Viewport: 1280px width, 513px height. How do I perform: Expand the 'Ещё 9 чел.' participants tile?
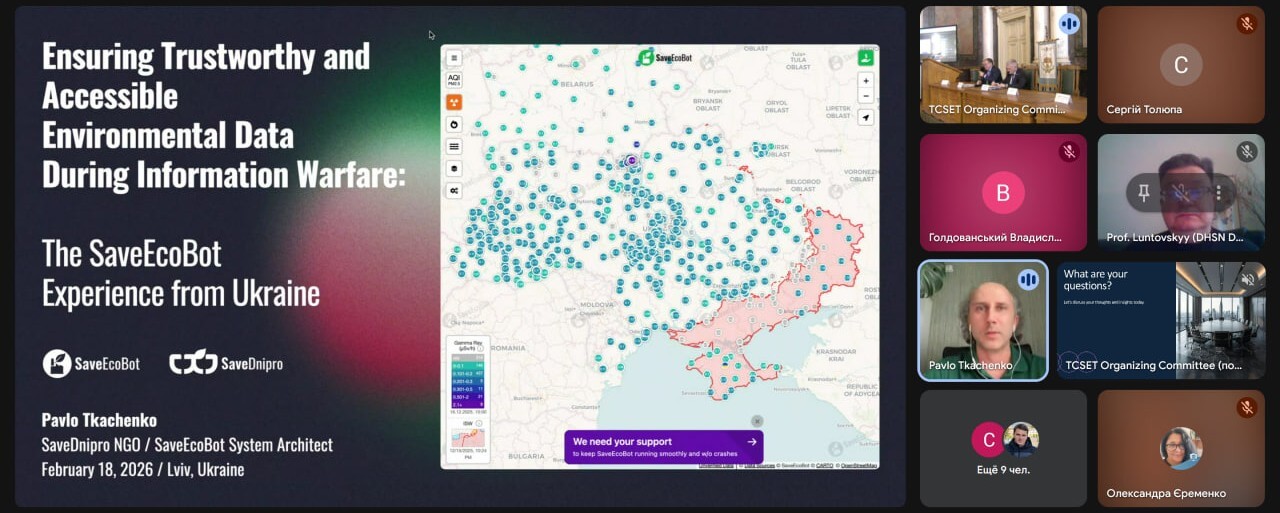tap(1003, 446)
